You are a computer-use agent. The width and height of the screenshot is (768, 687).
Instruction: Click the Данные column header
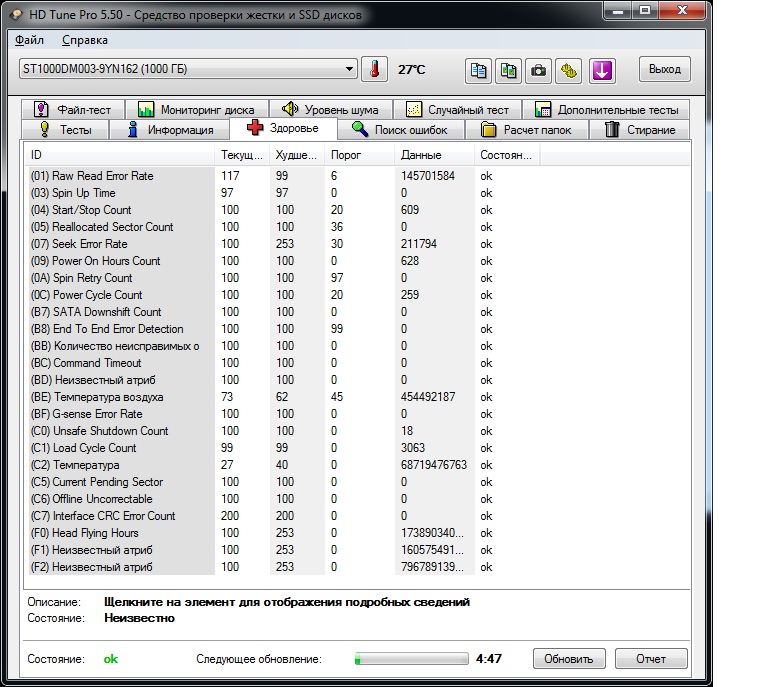[x=434, y=155]
